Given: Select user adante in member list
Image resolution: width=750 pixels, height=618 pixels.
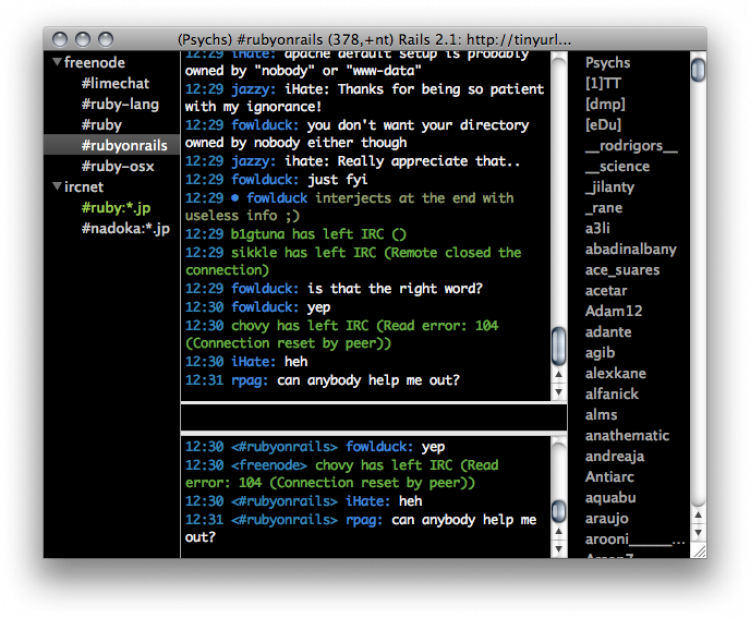Looking at the screenshot, I should (608, 332).
